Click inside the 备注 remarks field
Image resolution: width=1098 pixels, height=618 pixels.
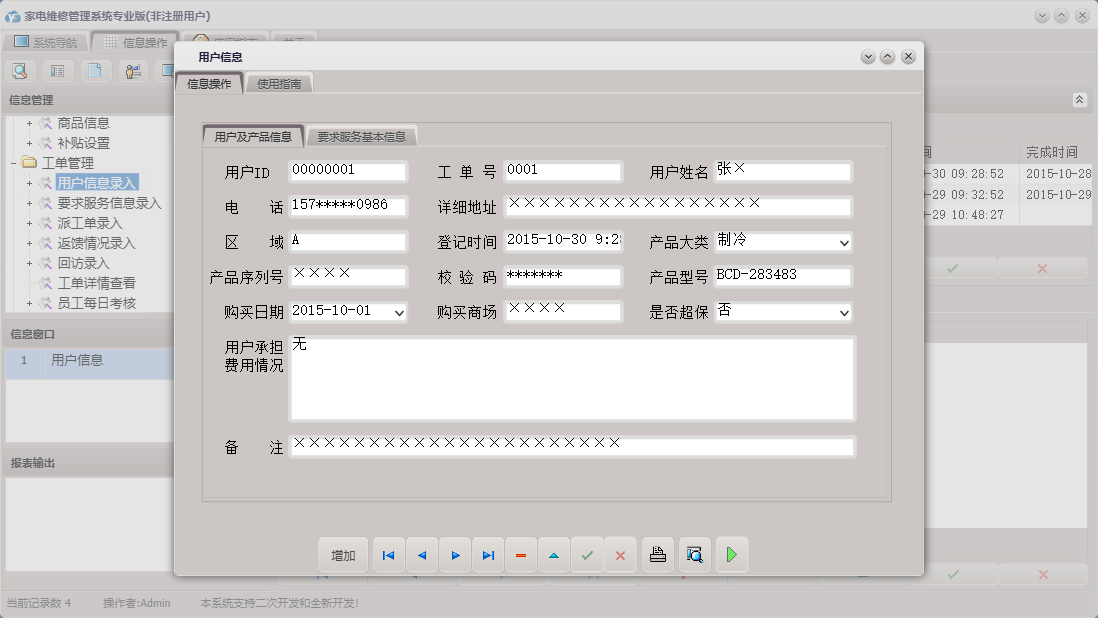(x=570, y=446)
